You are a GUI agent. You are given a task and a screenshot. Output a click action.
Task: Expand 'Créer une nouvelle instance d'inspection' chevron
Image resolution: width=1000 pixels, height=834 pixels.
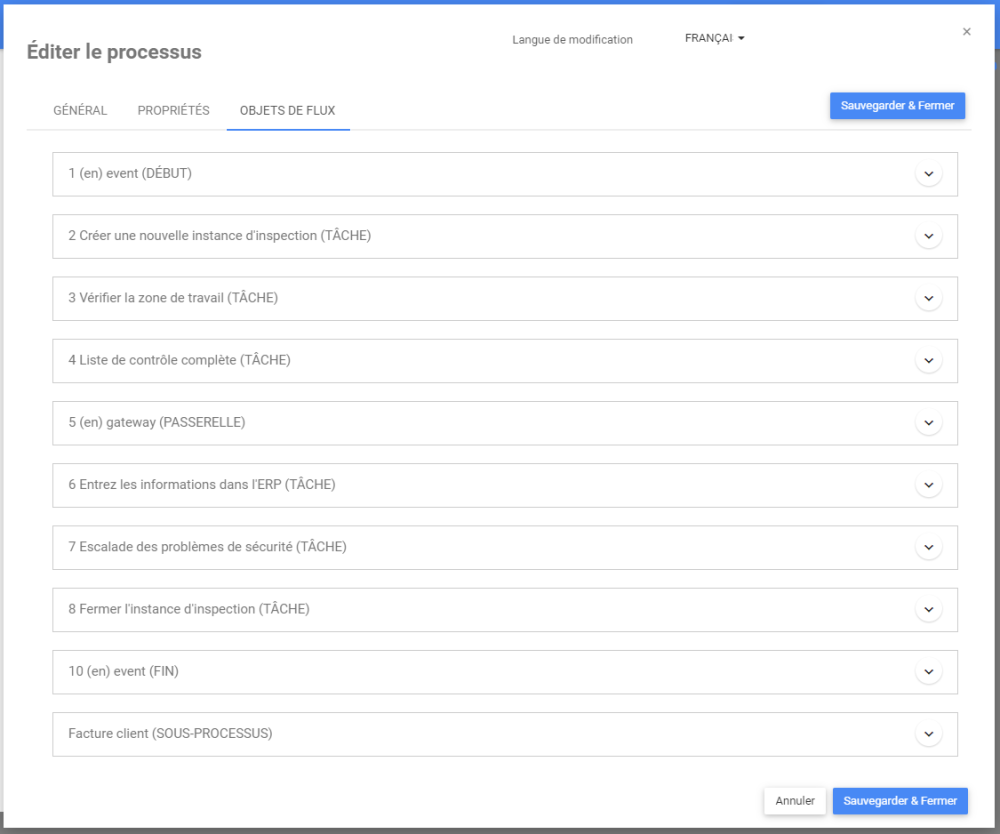pyautogui.click(x=929, y=236)
